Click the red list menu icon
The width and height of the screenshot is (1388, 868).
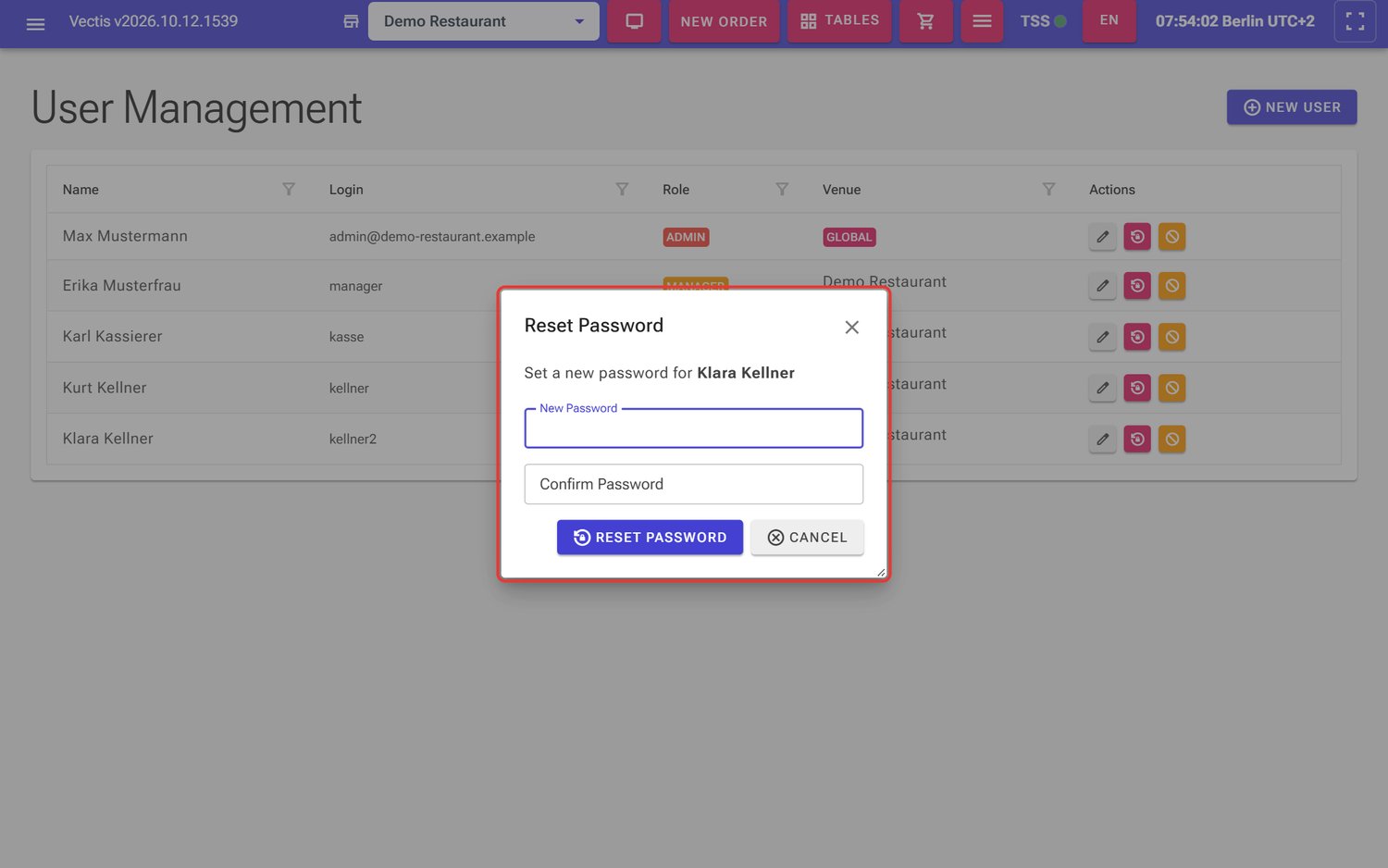pos(982,21)
